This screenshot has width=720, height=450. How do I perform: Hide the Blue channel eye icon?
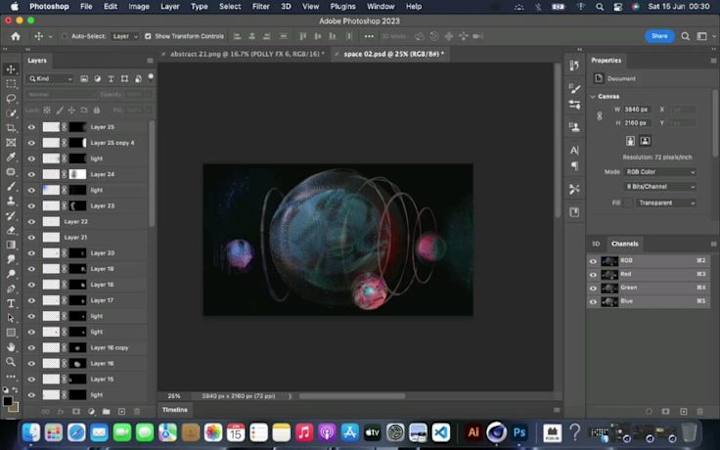click(x=593, y=302)
